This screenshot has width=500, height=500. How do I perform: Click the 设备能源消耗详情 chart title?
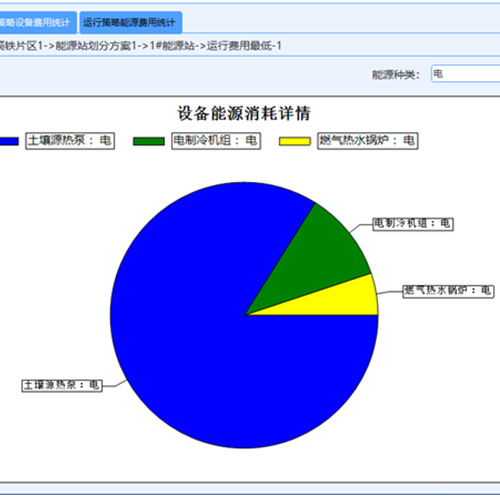(x=244, y=113)
